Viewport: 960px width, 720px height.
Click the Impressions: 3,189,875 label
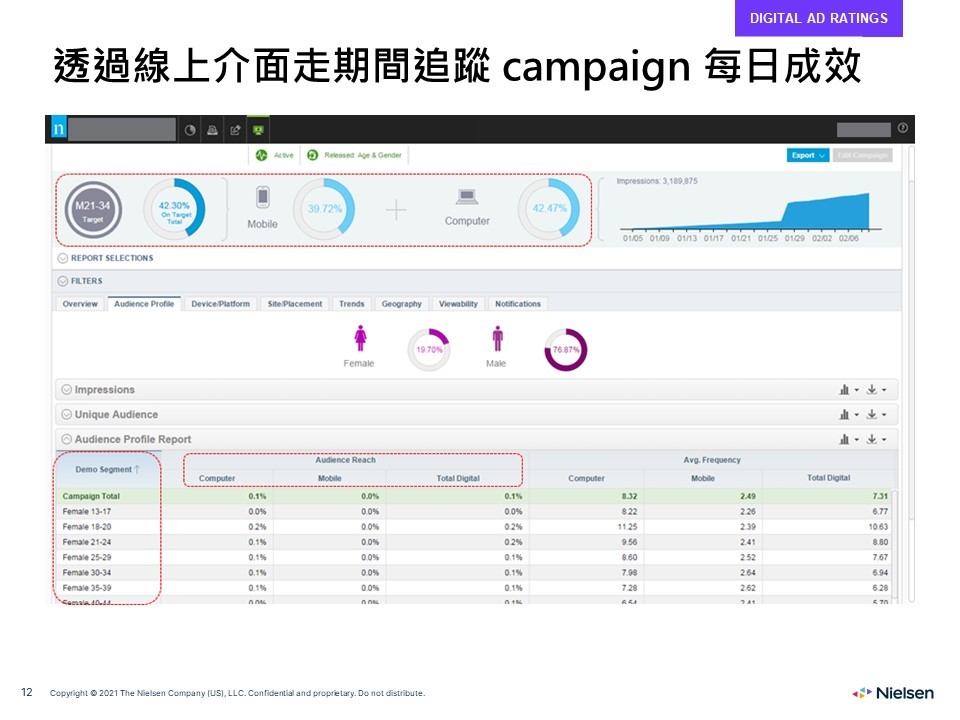(x=657, y=181)
